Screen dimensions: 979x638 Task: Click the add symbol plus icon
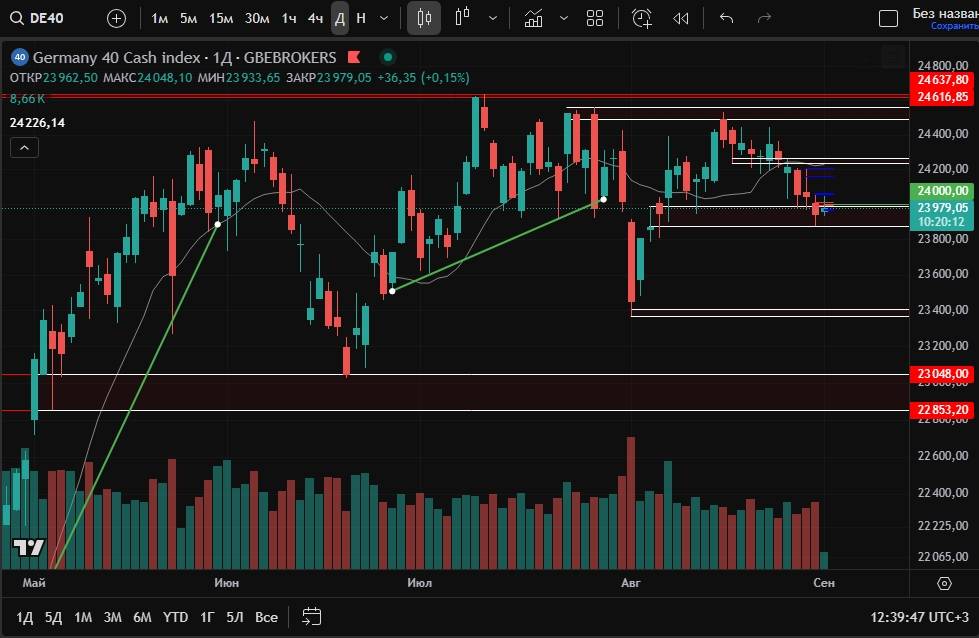117,18
